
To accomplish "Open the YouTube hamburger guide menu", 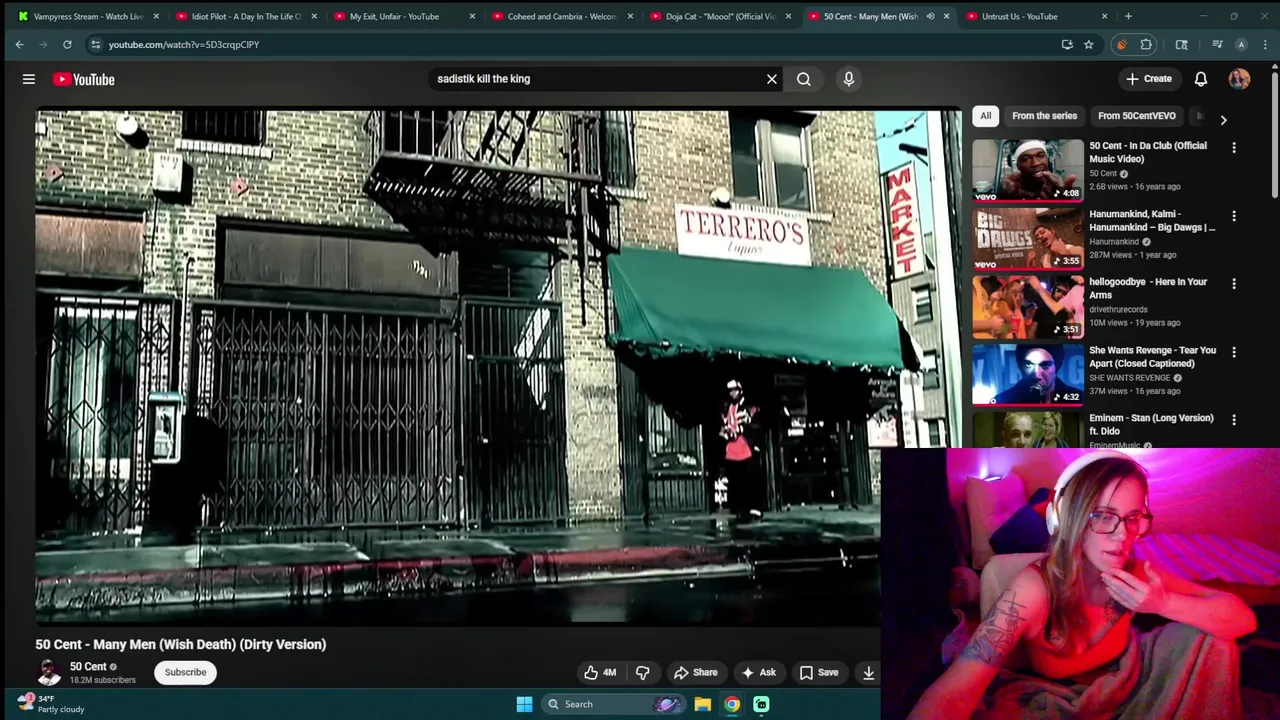I will click(x=29, y=79).
